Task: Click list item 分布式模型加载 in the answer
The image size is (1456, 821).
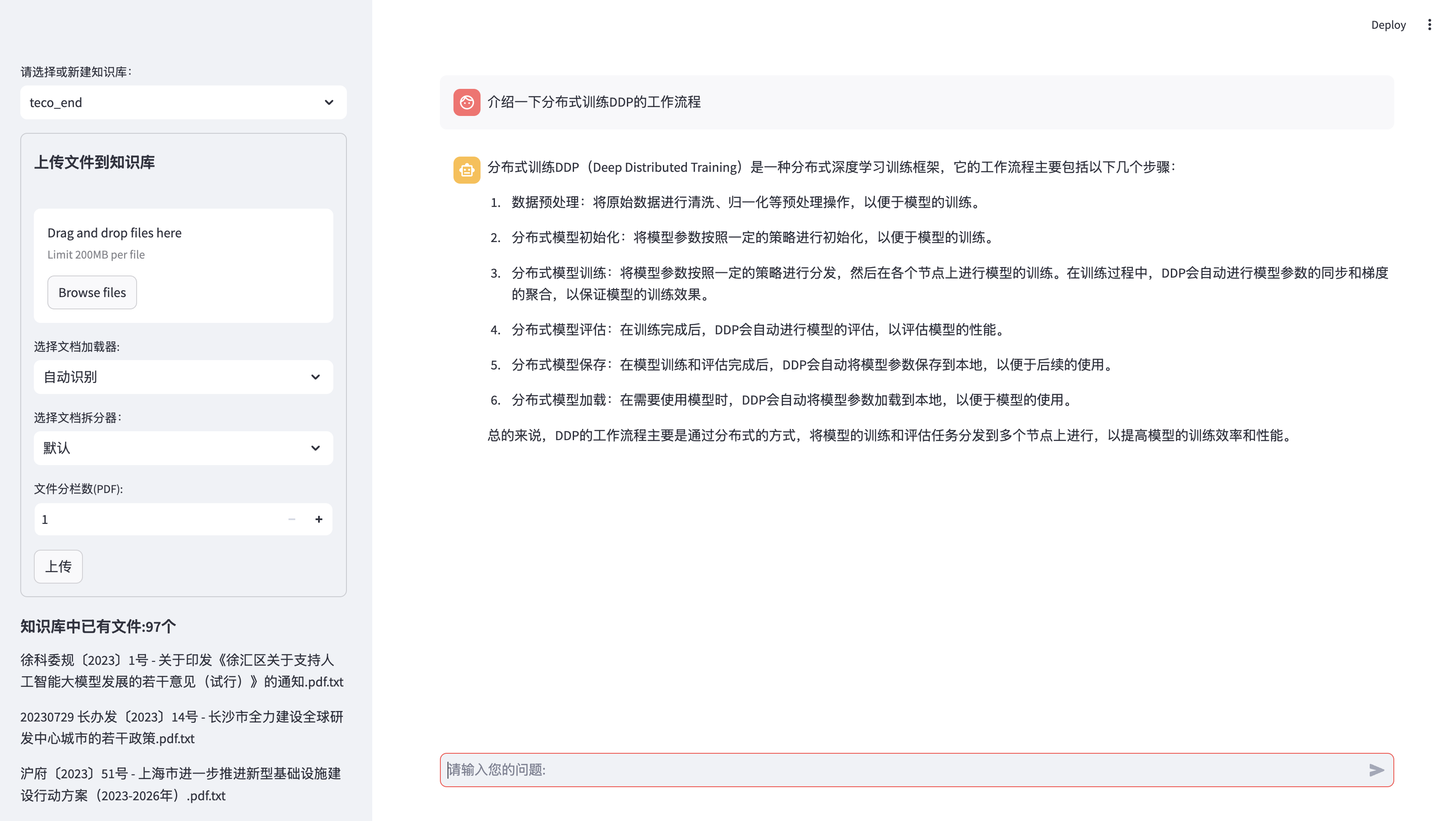Action: (792, 400)
